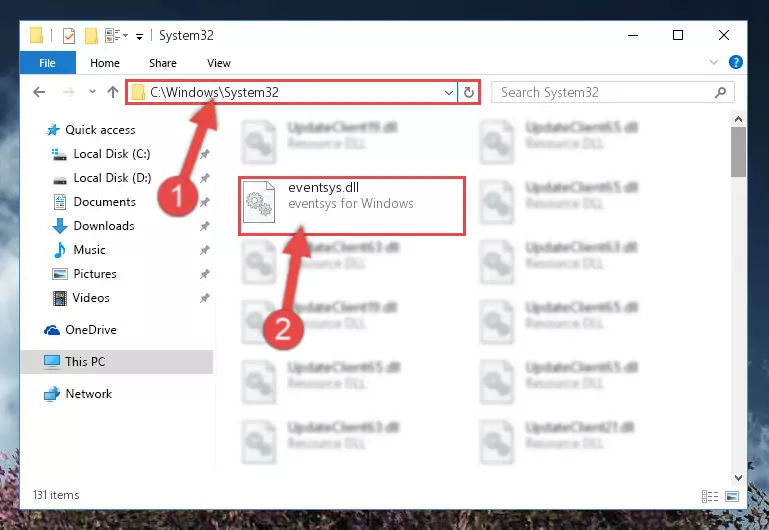Open the recent locations dropdown
Viewport: 769px width, 530px height.
point(92,92)
